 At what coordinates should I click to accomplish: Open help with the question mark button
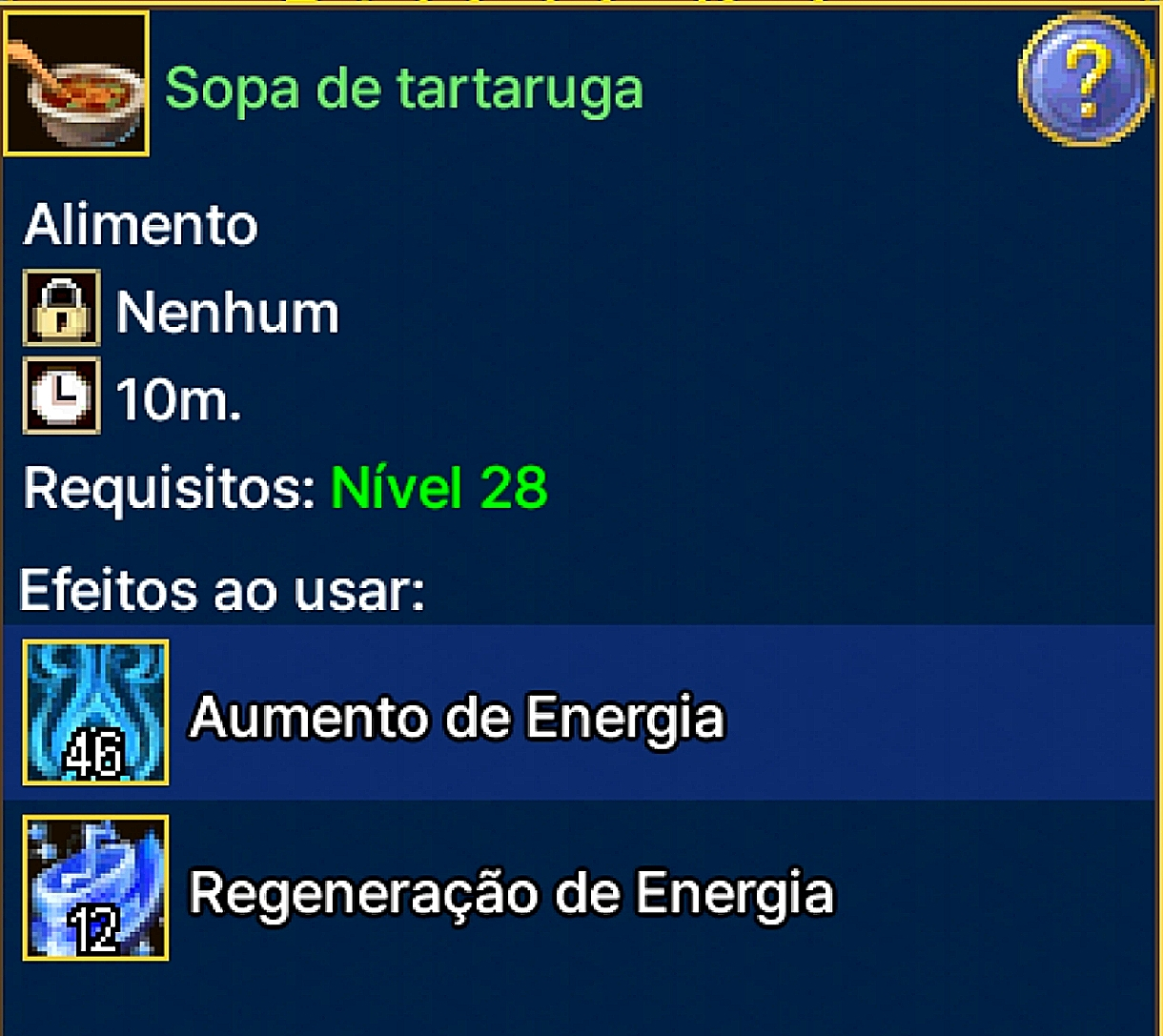tap(1084, 79)
